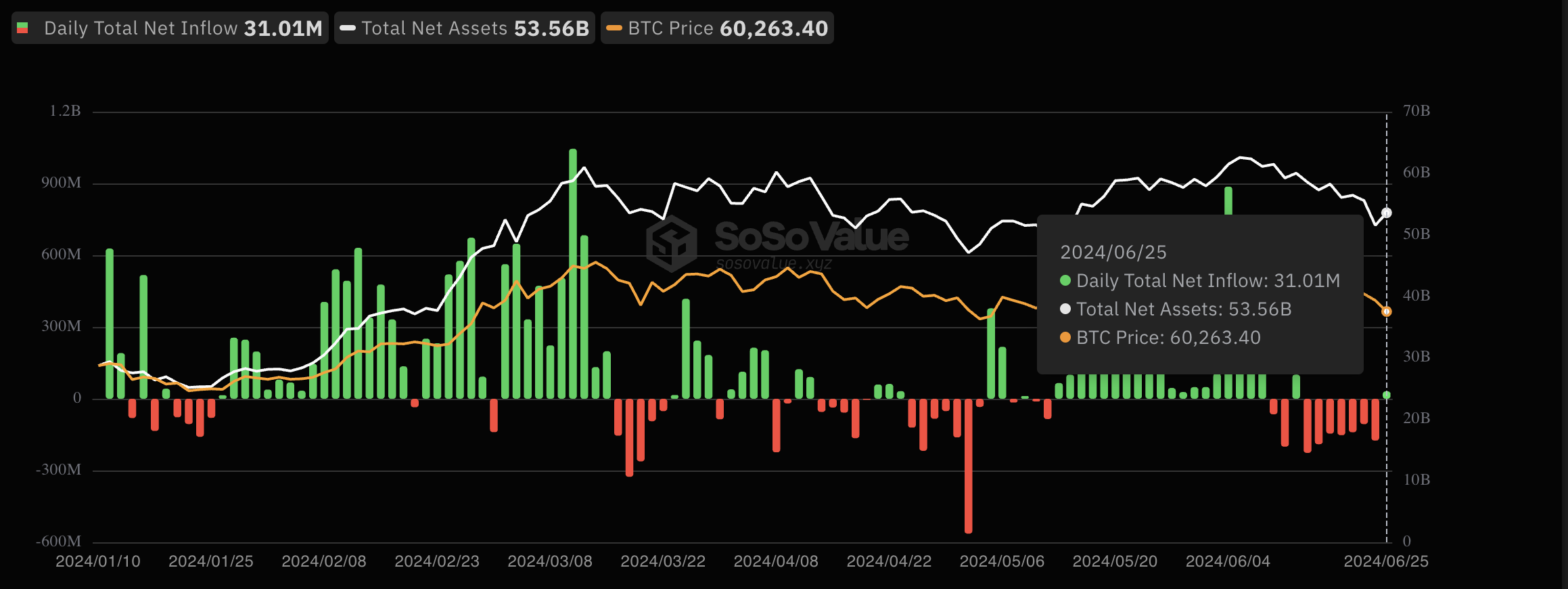The height and width of the screenshot is (589, 1568).
Task: Click the white dot beside tooltip Total Net Assets
Action: click(1065, 309)
